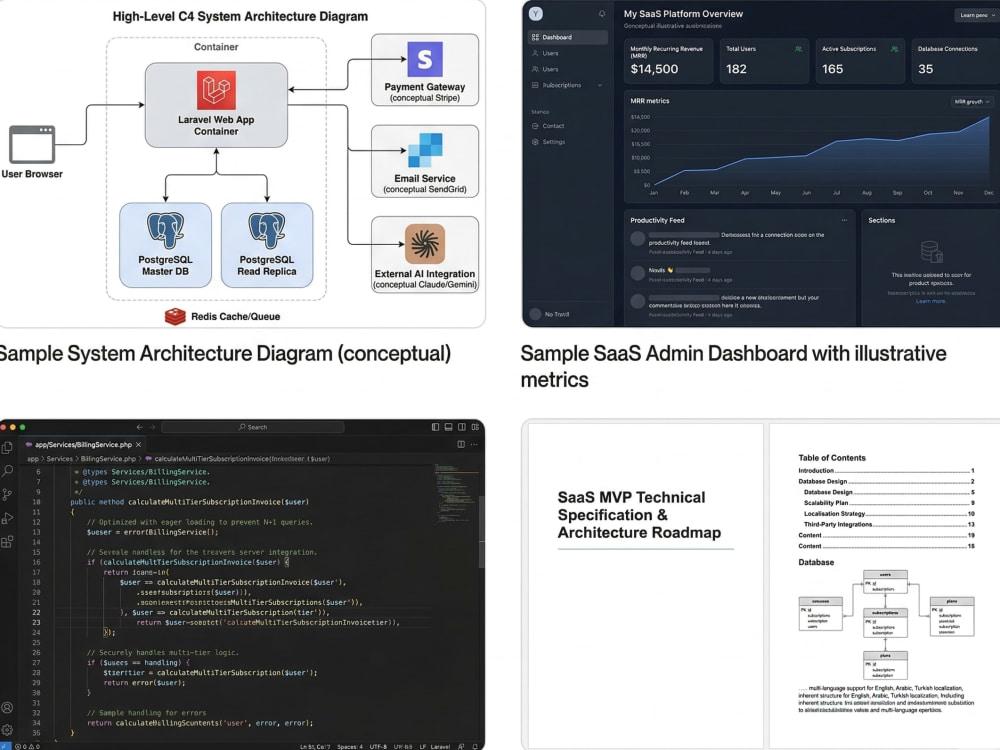
Task: Click dashboard notification bell icon
Action: [x=601, y=13]
